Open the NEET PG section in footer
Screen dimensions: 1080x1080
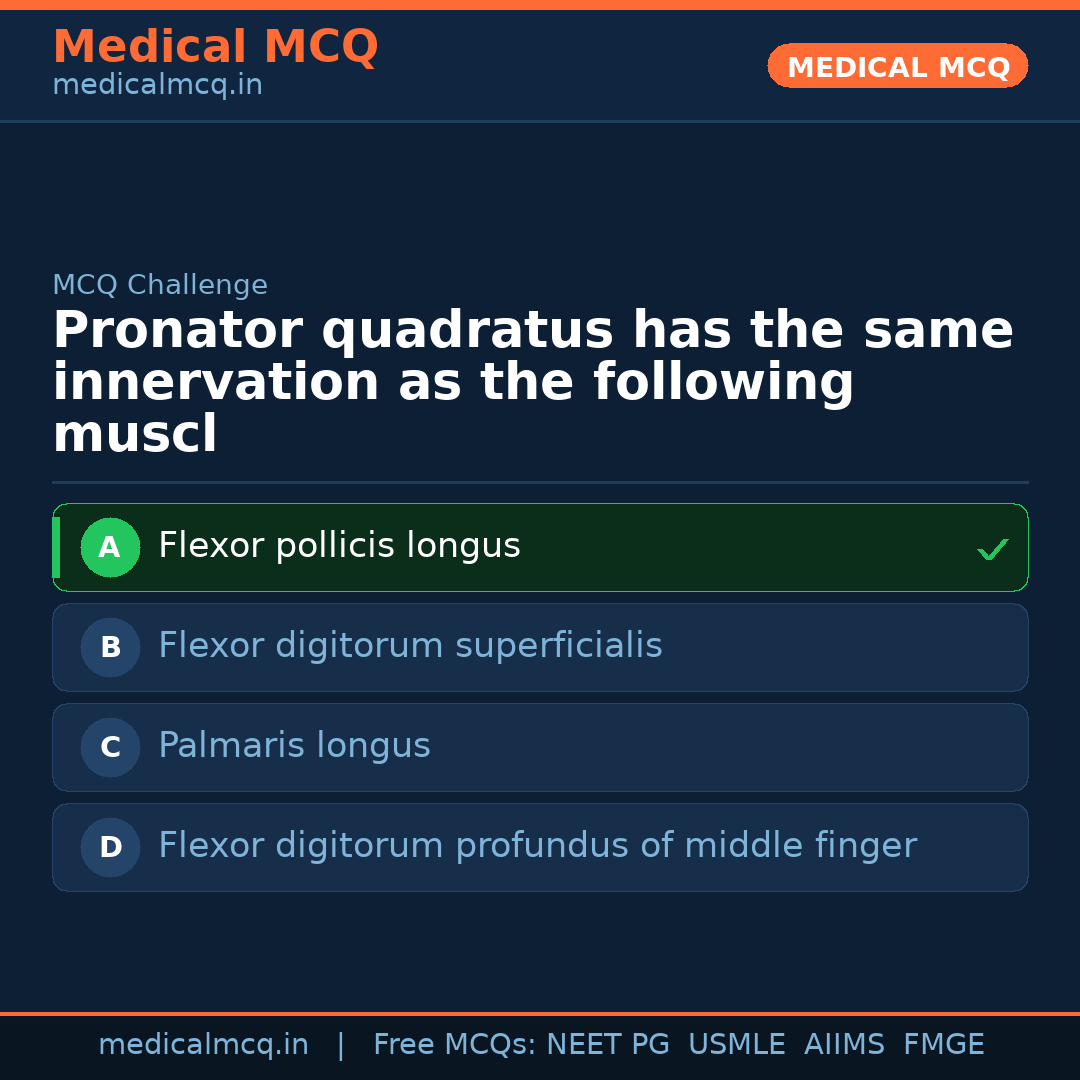[607, 1044]
